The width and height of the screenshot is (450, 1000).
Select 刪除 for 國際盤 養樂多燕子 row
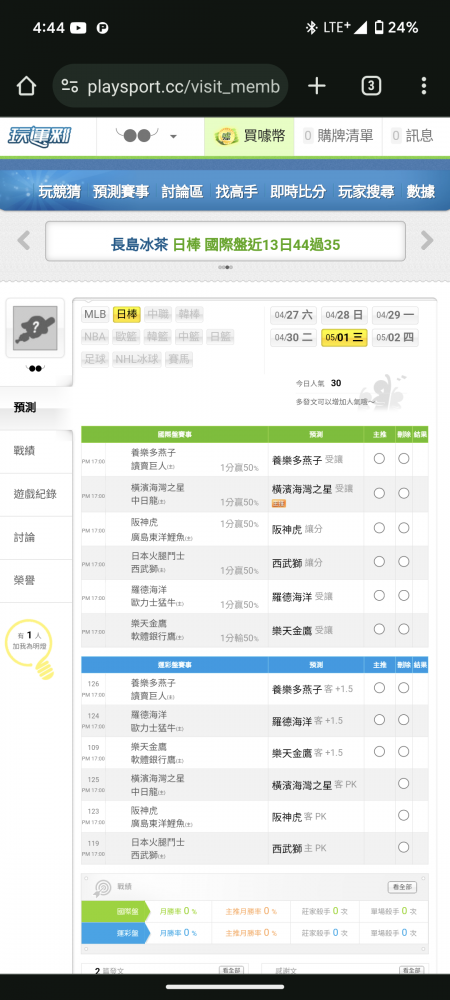point(403,459)
